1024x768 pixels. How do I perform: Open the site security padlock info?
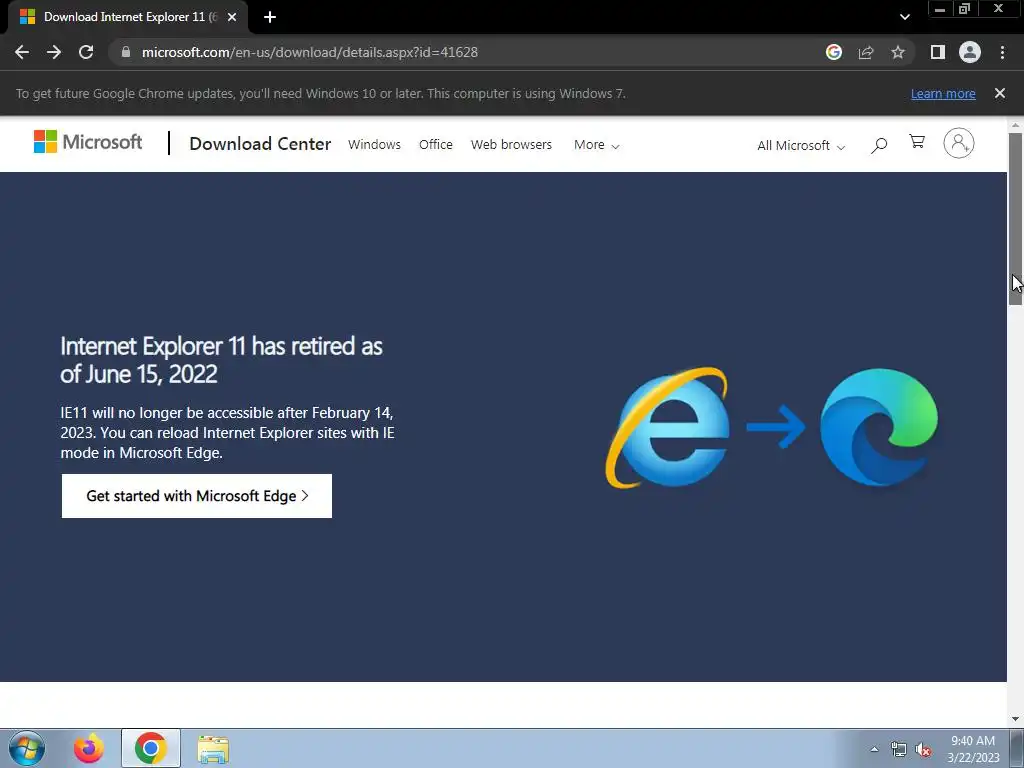pyautogui.click(x=126, y=52)
